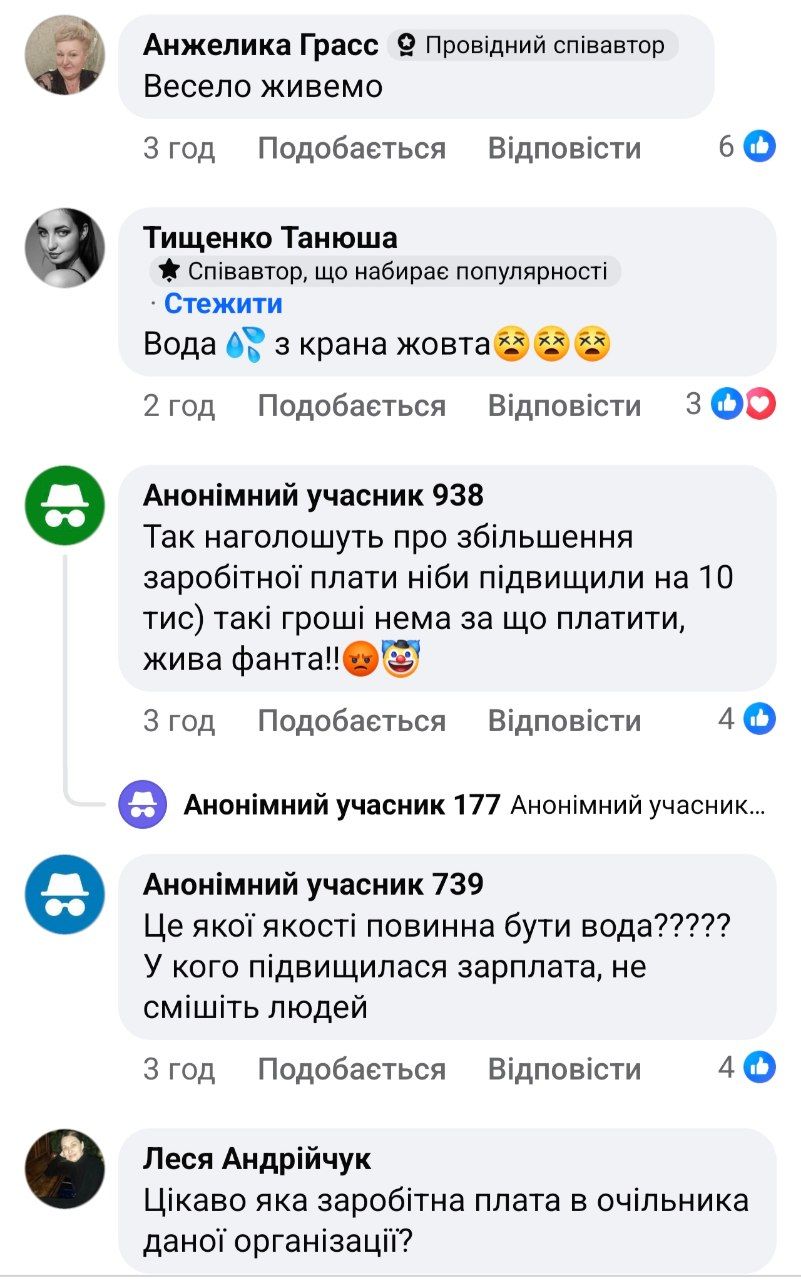The image size is (801, 1280).
Task: Click Анжелика Грасс profile avatar
Action: click(64, 55)
